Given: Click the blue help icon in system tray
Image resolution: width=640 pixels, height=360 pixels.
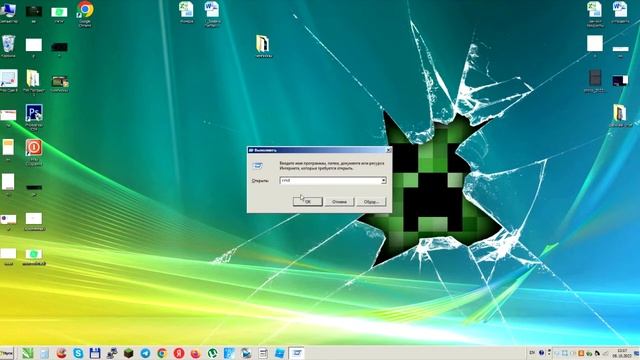Looking at the screenshot, I should pos(541,353).
